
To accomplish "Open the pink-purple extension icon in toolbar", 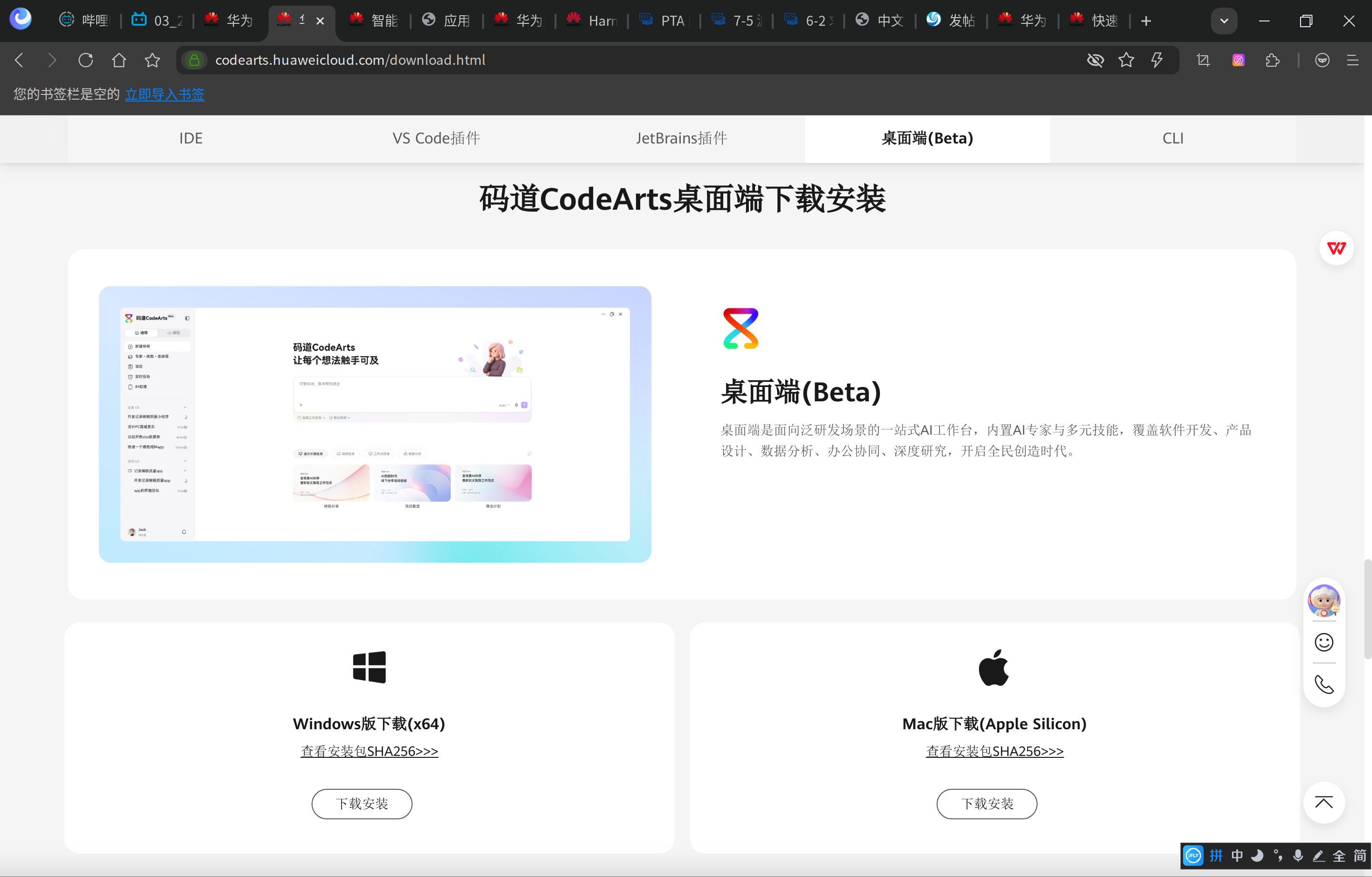I will (1238, 60).
